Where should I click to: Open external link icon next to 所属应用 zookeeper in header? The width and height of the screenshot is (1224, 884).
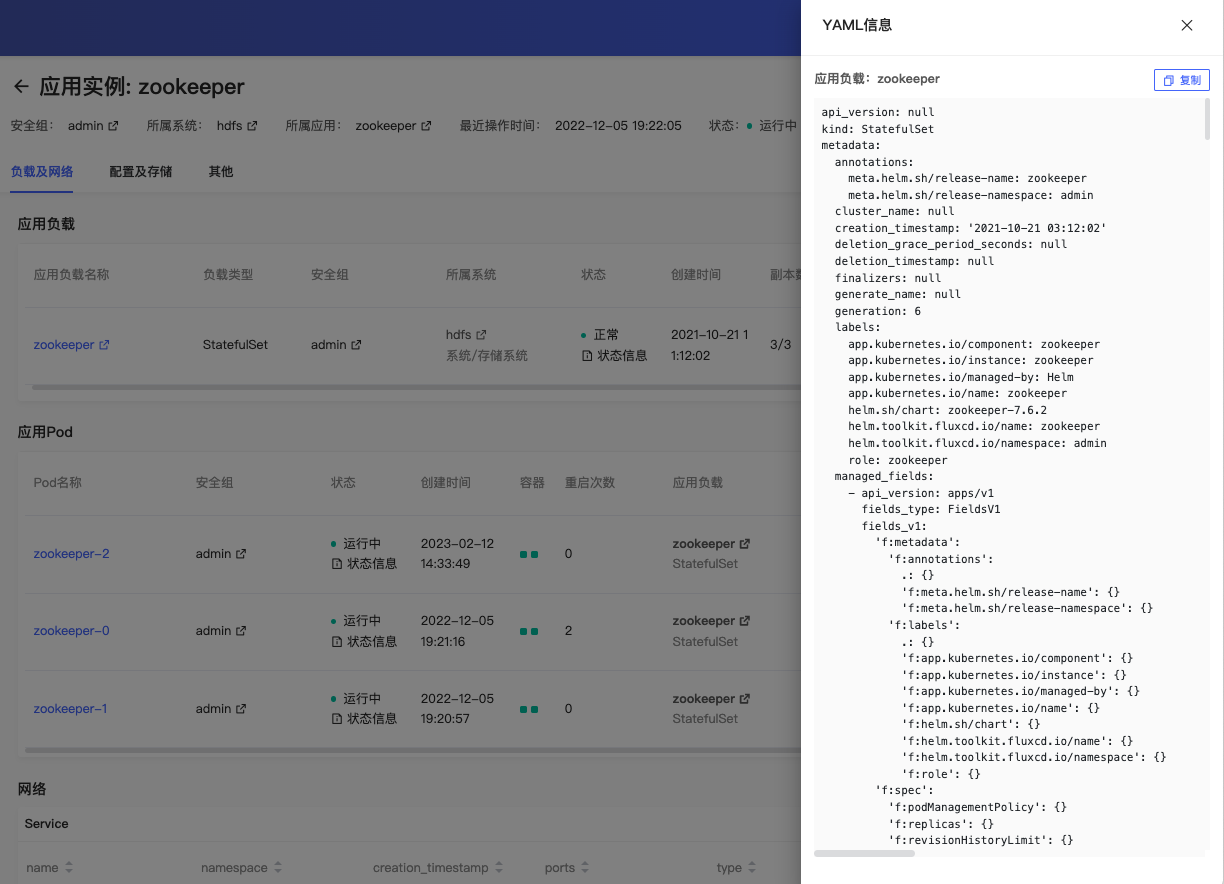[x=426, y=126]
